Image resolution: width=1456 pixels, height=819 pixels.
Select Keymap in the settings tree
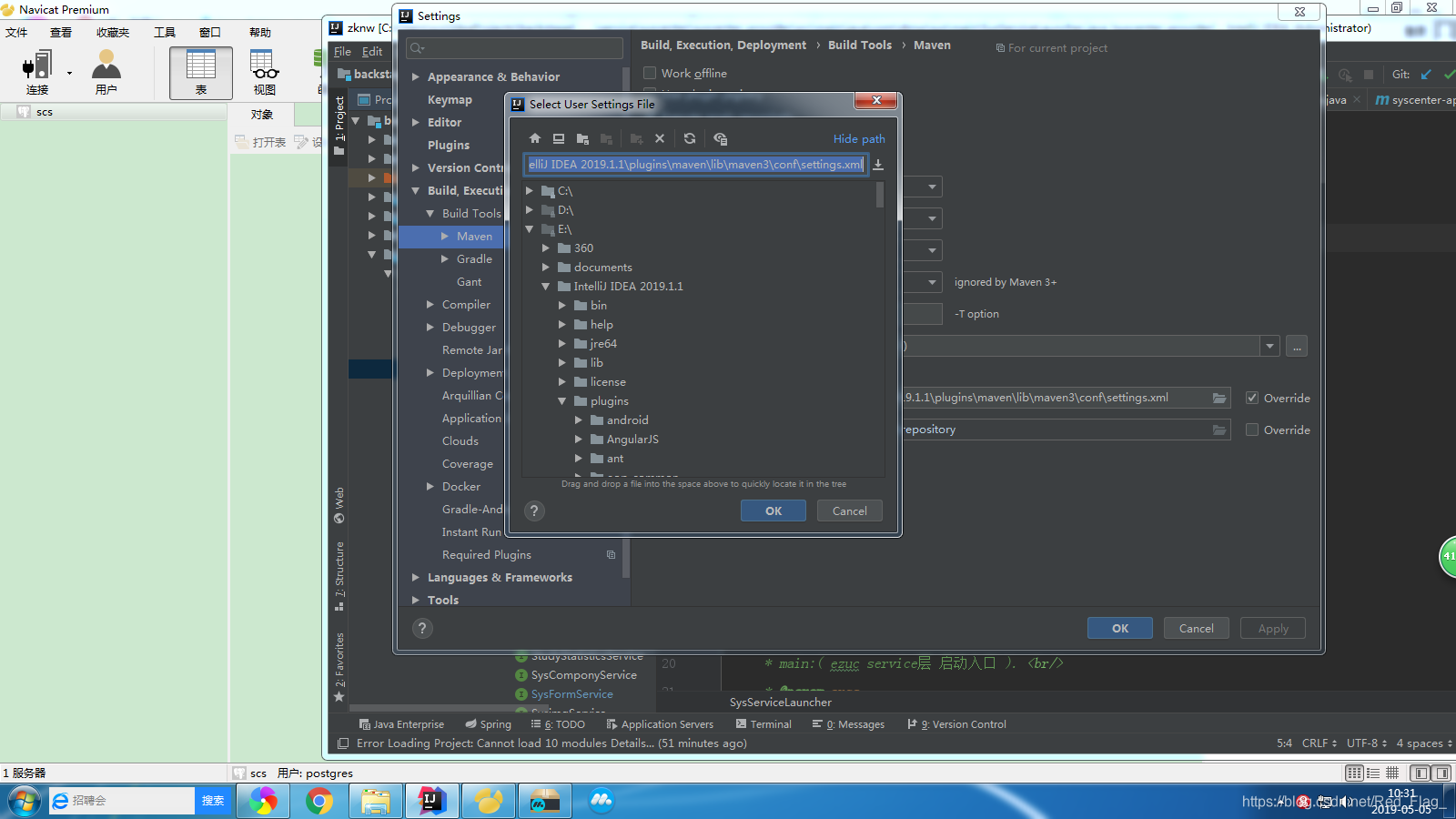pos(450,100)
